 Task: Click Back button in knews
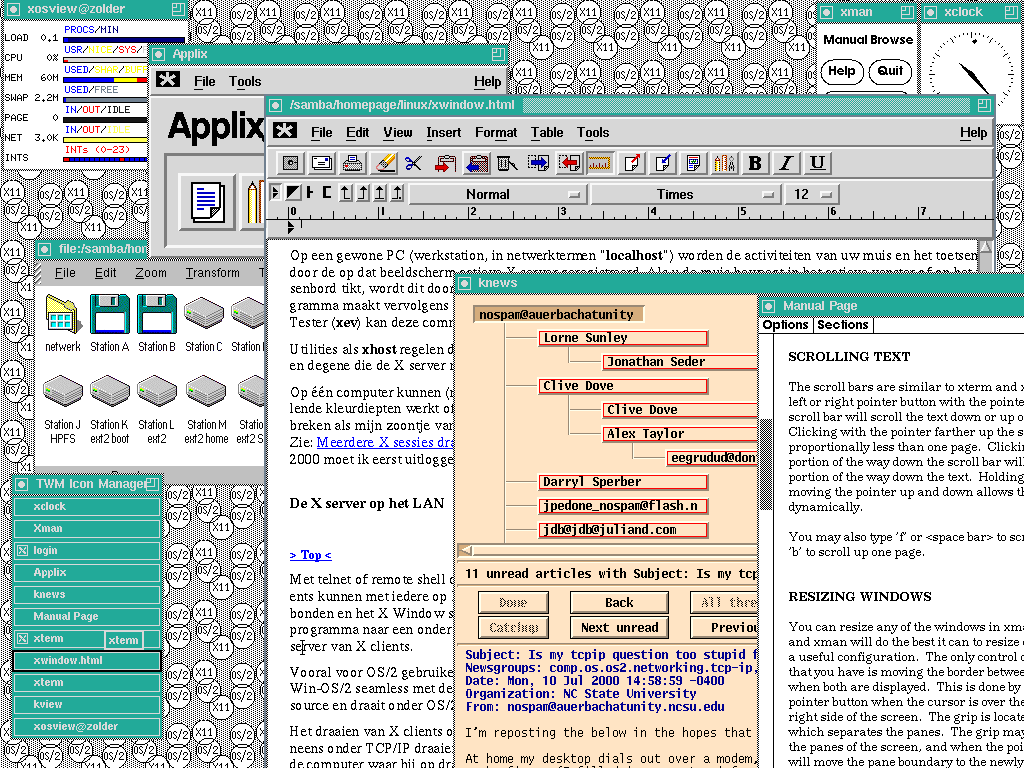pyautogui.click(x=619, y=602)
